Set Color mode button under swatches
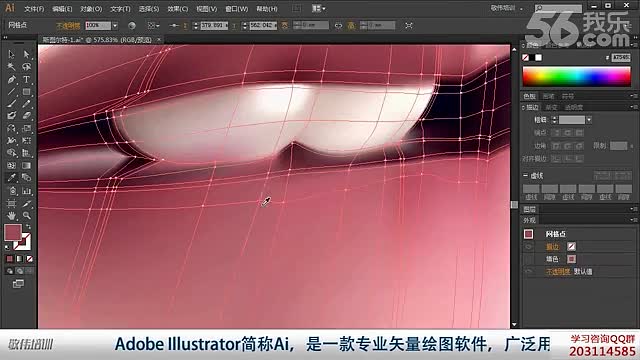This screenshot has width=640, height=360. click(x=10, y=259)
